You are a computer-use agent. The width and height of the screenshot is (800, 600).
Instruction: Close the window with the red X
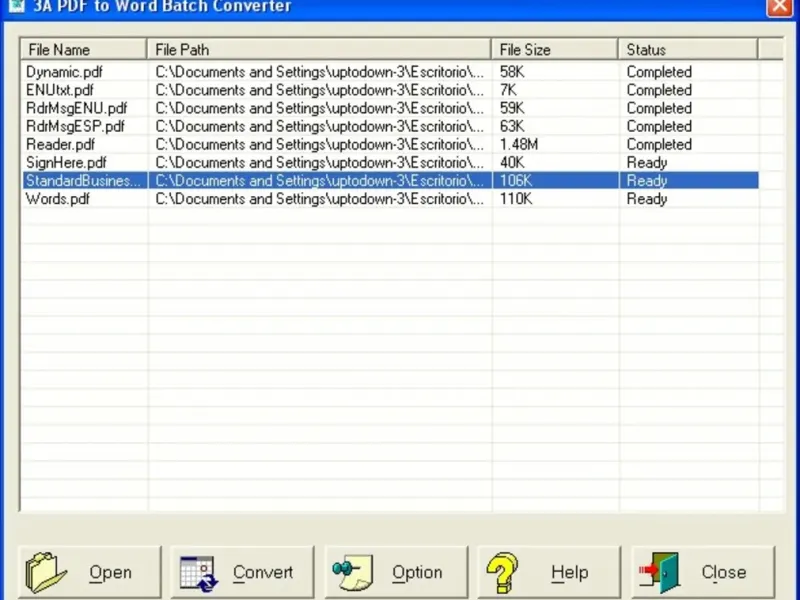780,7
